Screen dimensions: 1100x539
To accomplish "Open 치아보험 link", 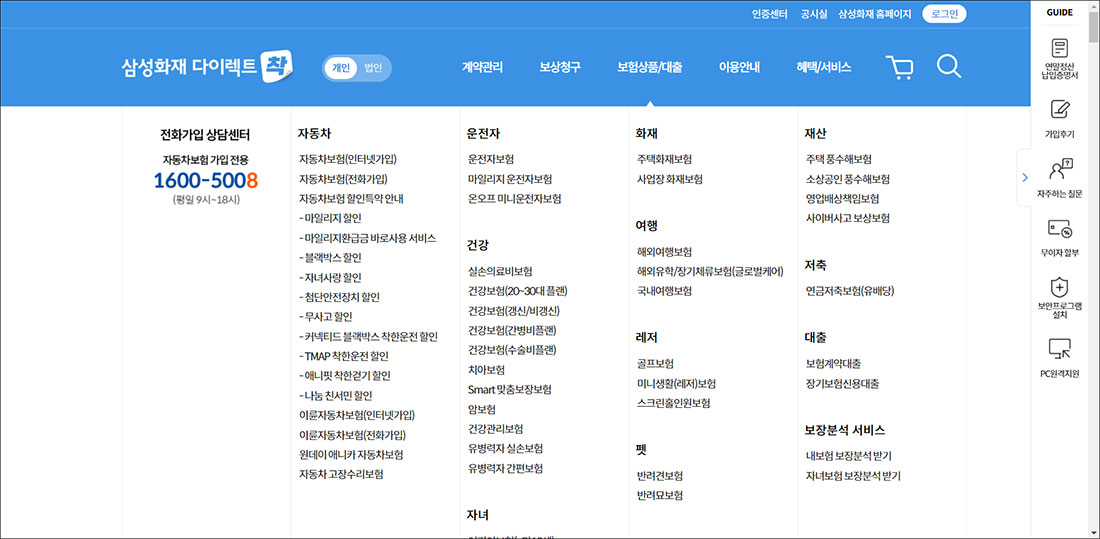I will (486, 369).
